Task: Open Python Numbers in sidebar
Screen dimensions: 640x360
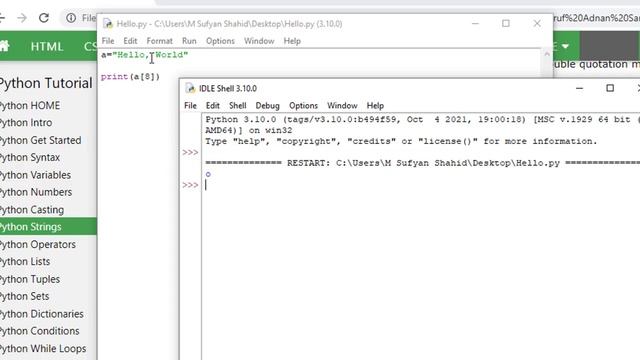Action: tap(36, 192)
